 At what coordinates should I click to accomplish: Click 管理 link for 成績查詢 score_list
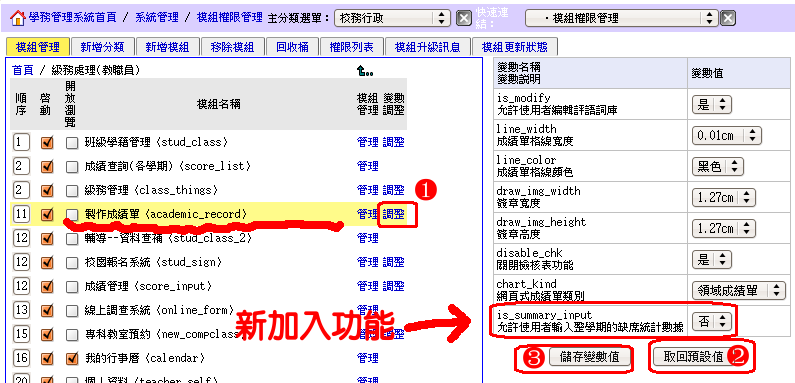tap(367, 166)
